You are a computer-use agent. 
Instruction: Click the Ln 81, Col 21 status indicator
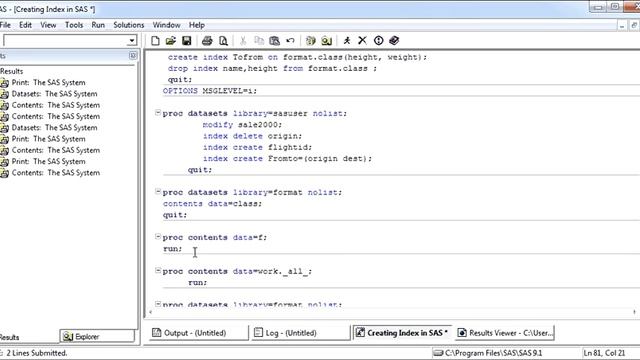pyautogui.click(x=604, y=353)
